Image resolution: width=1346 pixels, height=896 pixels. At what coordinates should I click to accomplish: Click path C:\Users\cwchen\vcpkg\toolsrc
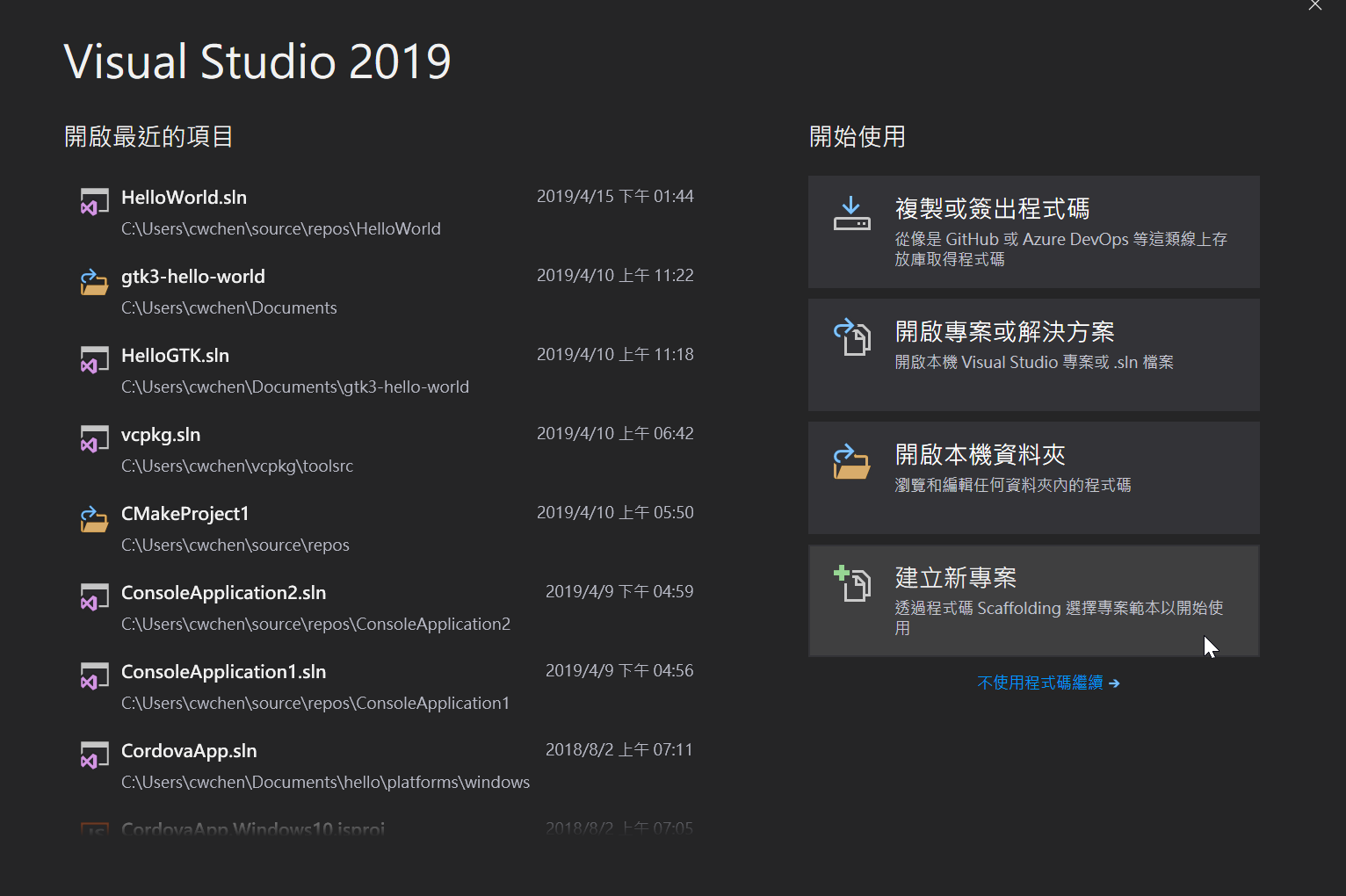tap(237, 466)
